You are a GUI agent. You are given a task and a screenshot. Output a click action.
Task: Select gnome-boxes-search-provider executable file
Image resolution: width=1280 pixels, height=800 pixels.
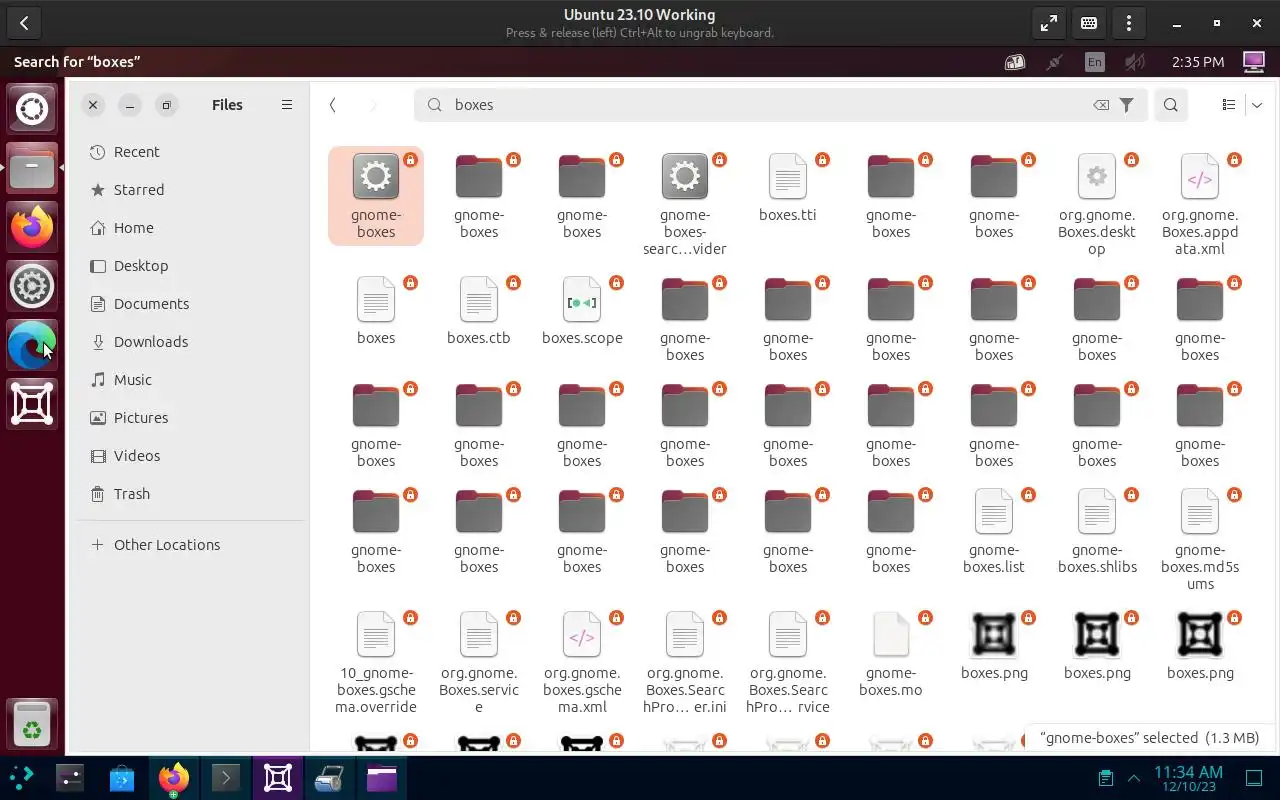[x=685, y=204]
